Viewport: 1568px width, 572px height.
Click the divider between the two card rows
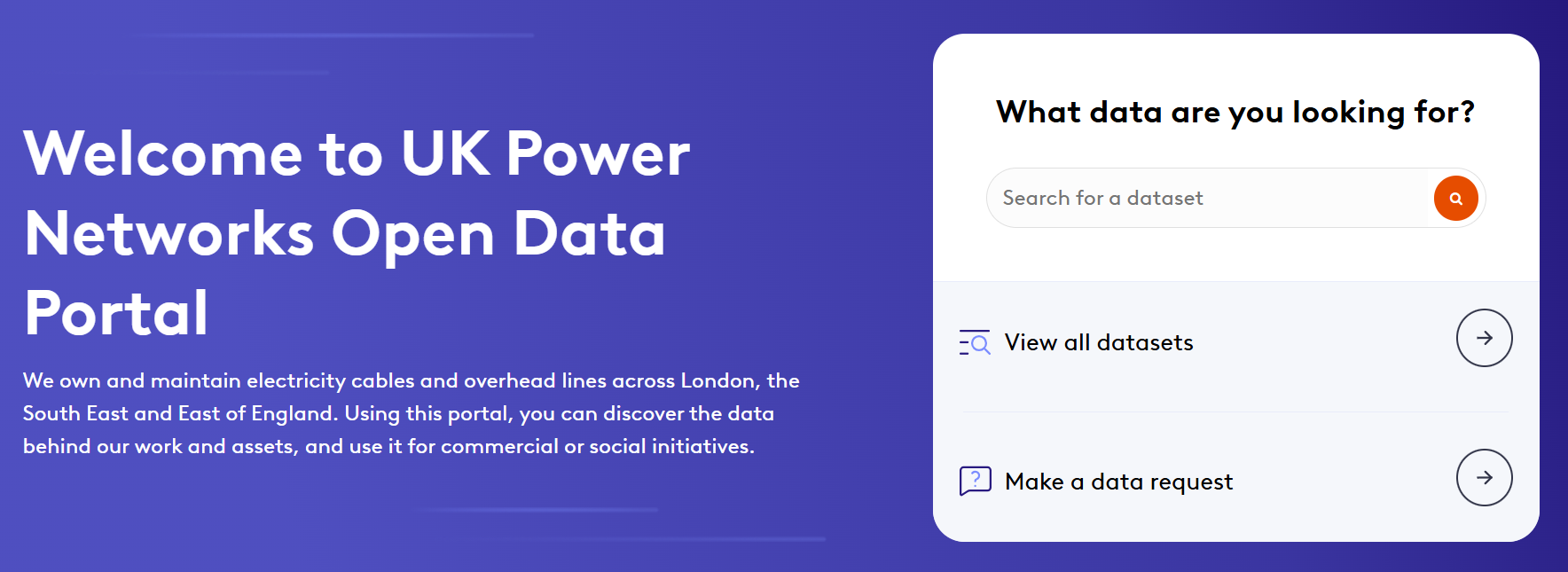pos(1235,411)
